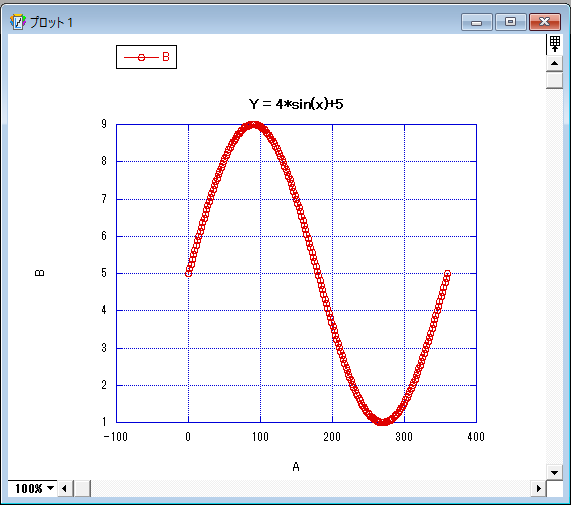
Task: Click the vertical scrollbar down arrow
Action: [554, 473]
